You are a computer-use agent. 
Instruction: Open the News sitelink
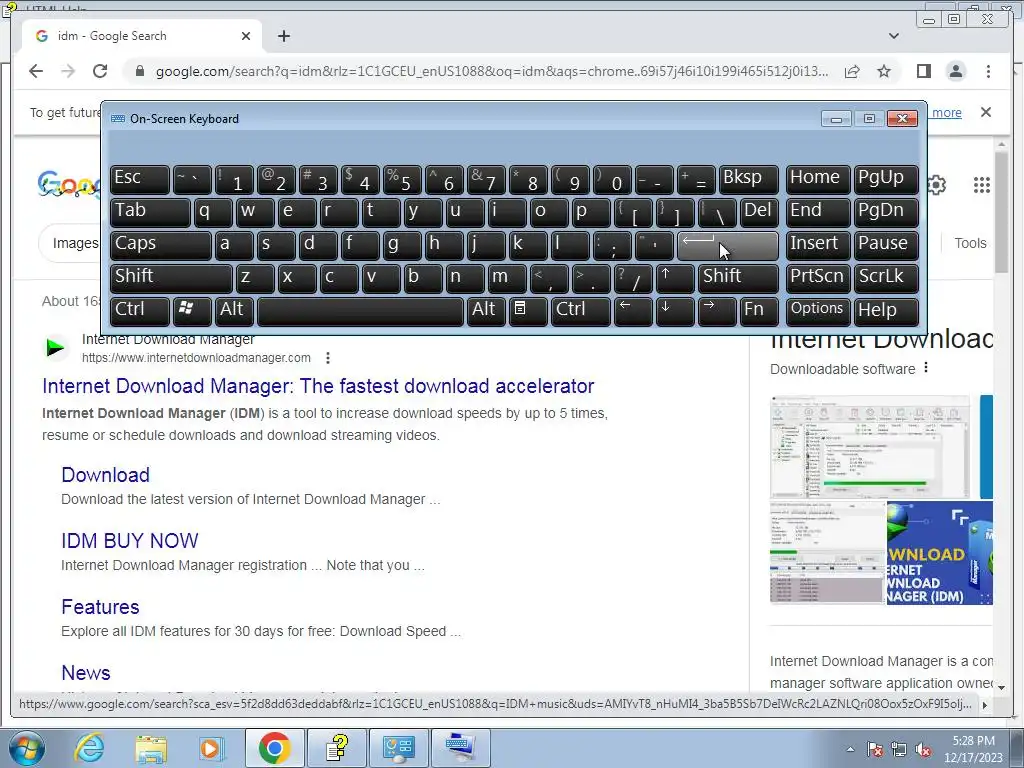[x=86, y=673]
